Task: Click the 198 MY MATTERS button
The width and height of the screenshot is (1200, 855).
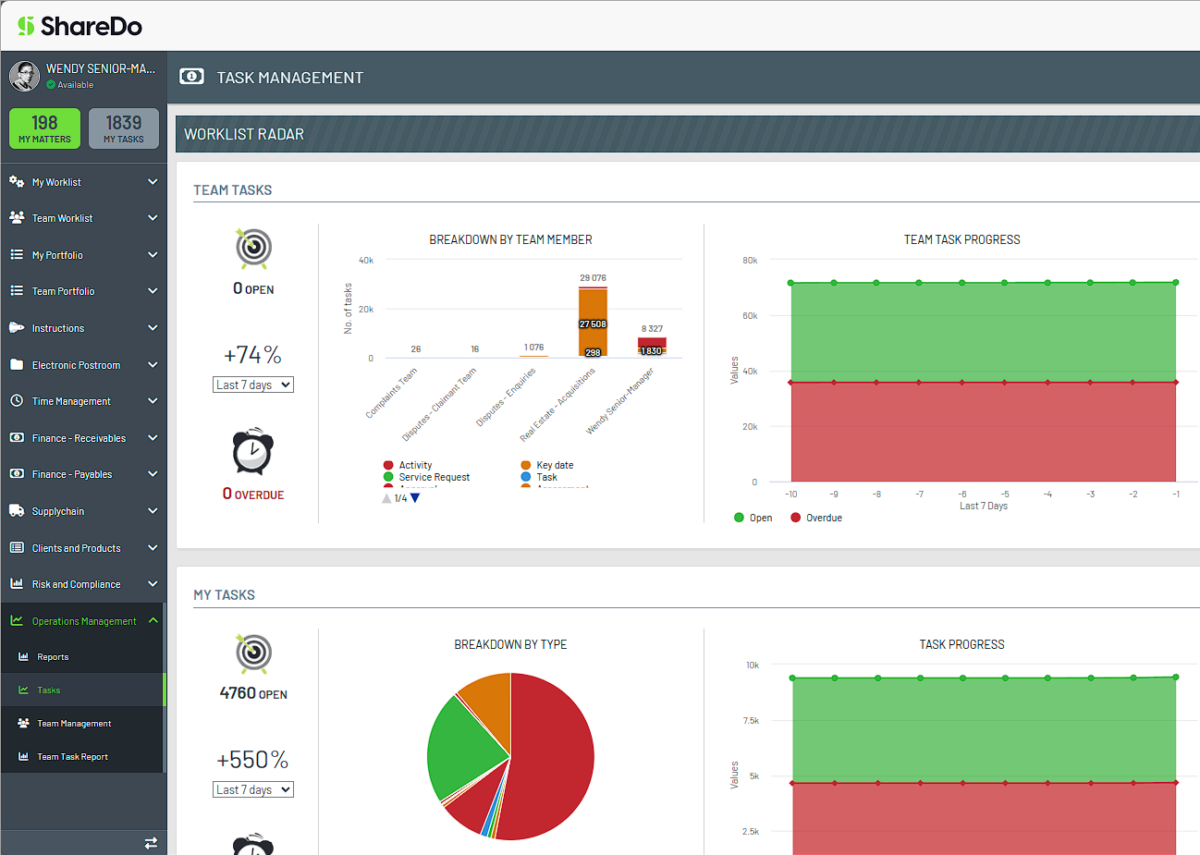Action: pos(44,128)
